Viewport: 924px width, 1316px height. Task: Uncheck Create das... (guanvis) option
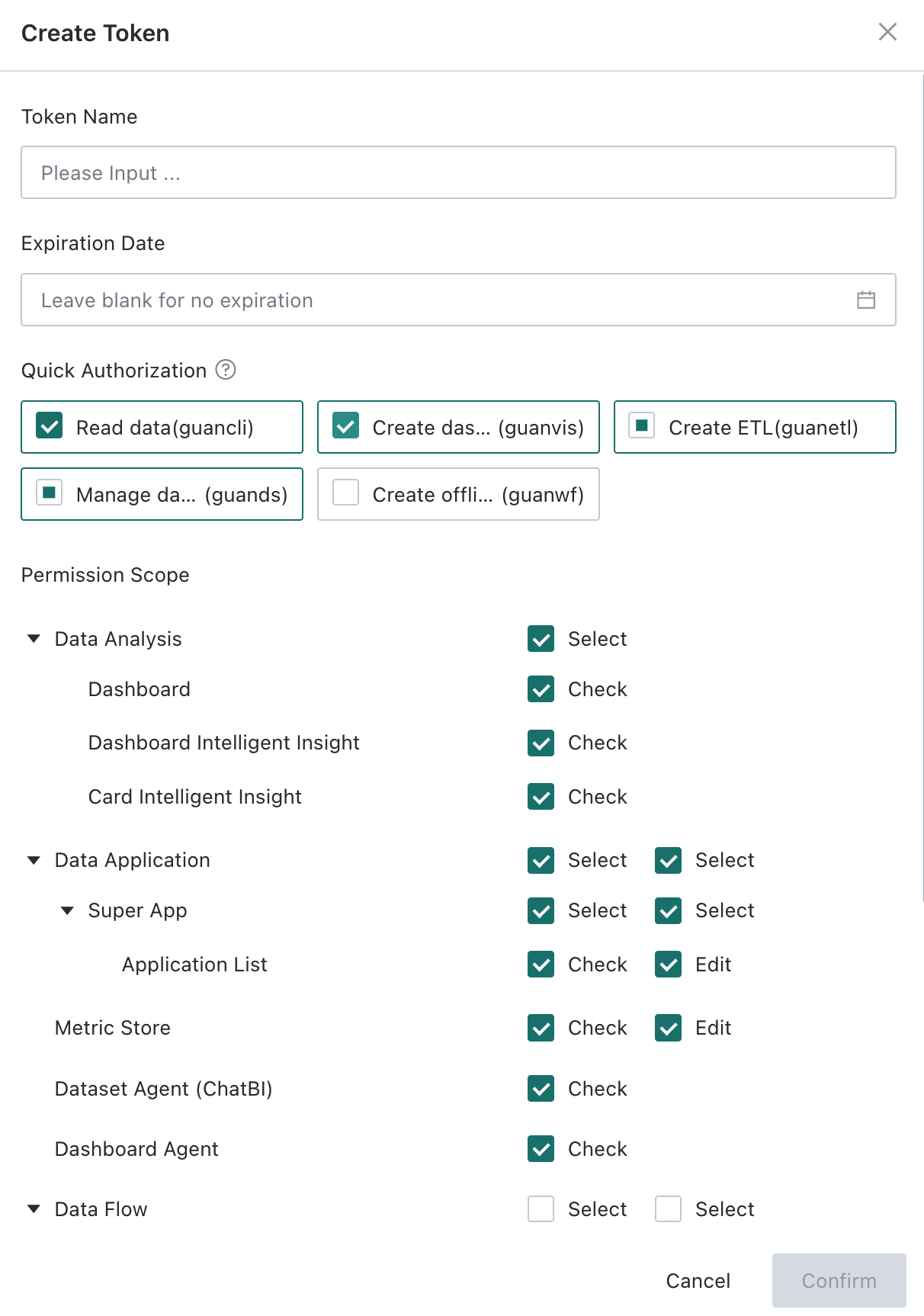tap(346, 426)
